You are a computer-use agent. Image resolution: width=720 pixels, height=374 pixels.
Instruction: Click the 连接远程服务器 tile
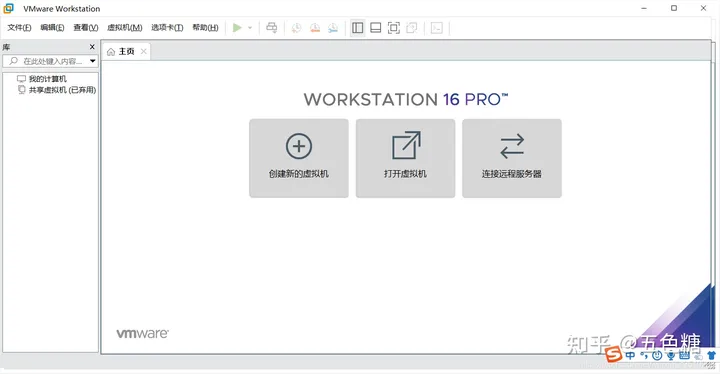pyautogui.click(x=512, y=159)
